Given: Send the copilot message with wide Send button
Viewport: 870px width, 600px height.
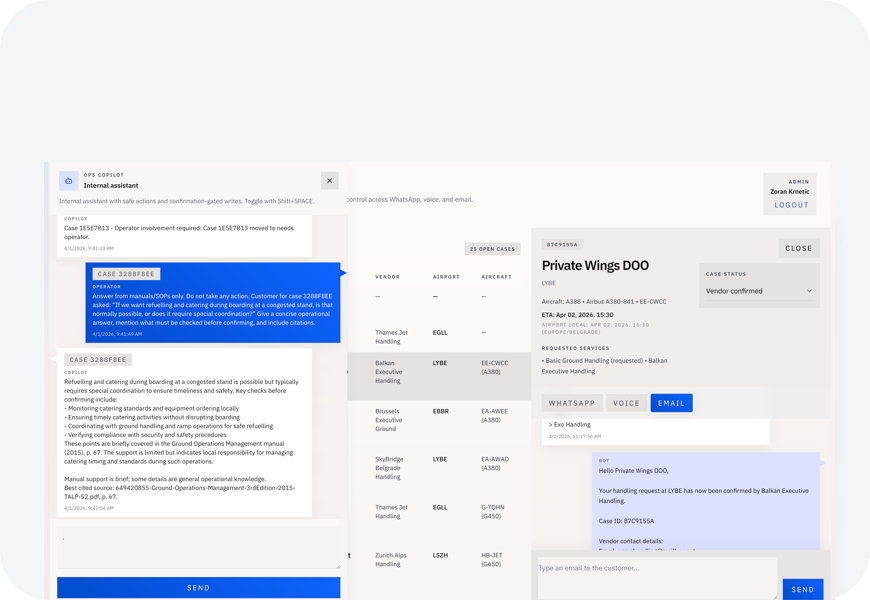Looking at the screenshot, I should click(198, 588).
